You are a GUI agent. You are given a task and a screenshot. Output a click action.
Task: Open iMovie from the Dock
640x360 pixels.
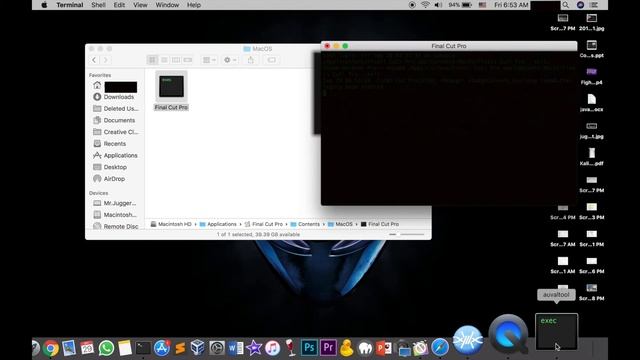click(x=254, y=348)
